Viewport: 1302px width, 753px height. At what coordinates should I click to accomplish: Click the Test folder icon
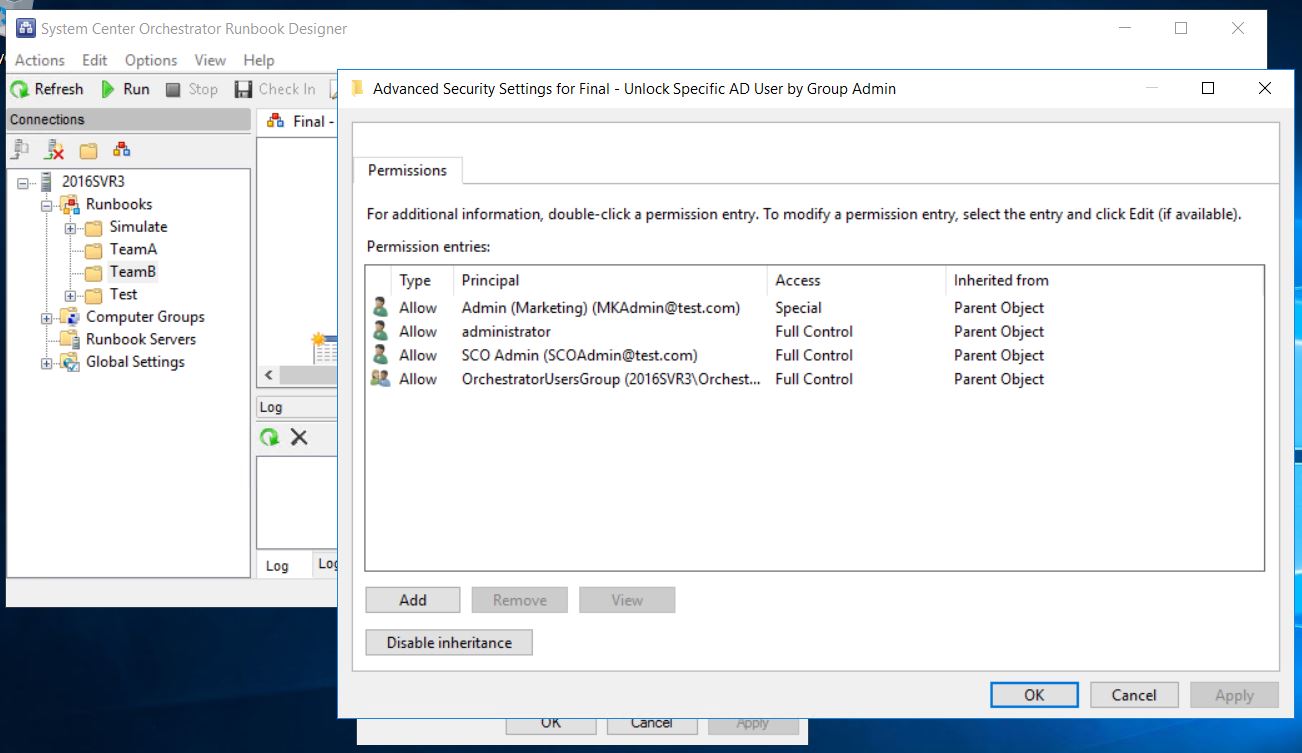[x=93, y=295]
